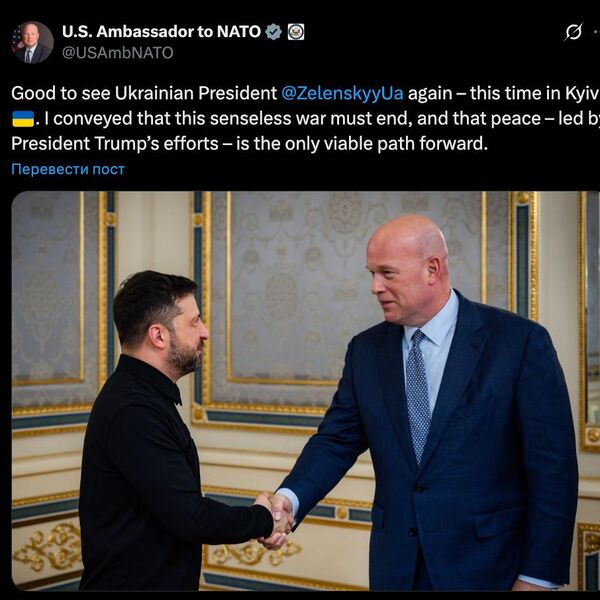This screenshot has width=600, height=600.
Task: Click the dotted blue tie in the photo
Action: point(418,396)
